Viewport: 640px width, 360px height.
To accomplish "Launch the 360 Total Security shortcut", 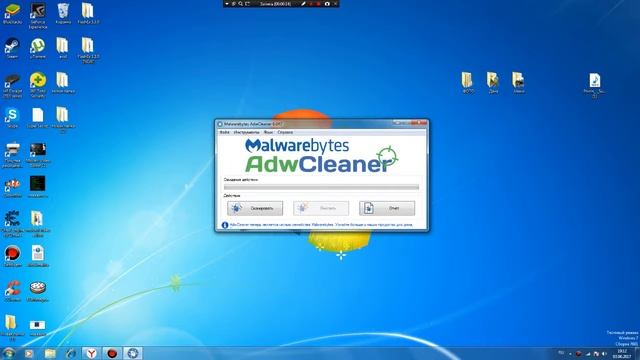I will [x=38, y=85].
